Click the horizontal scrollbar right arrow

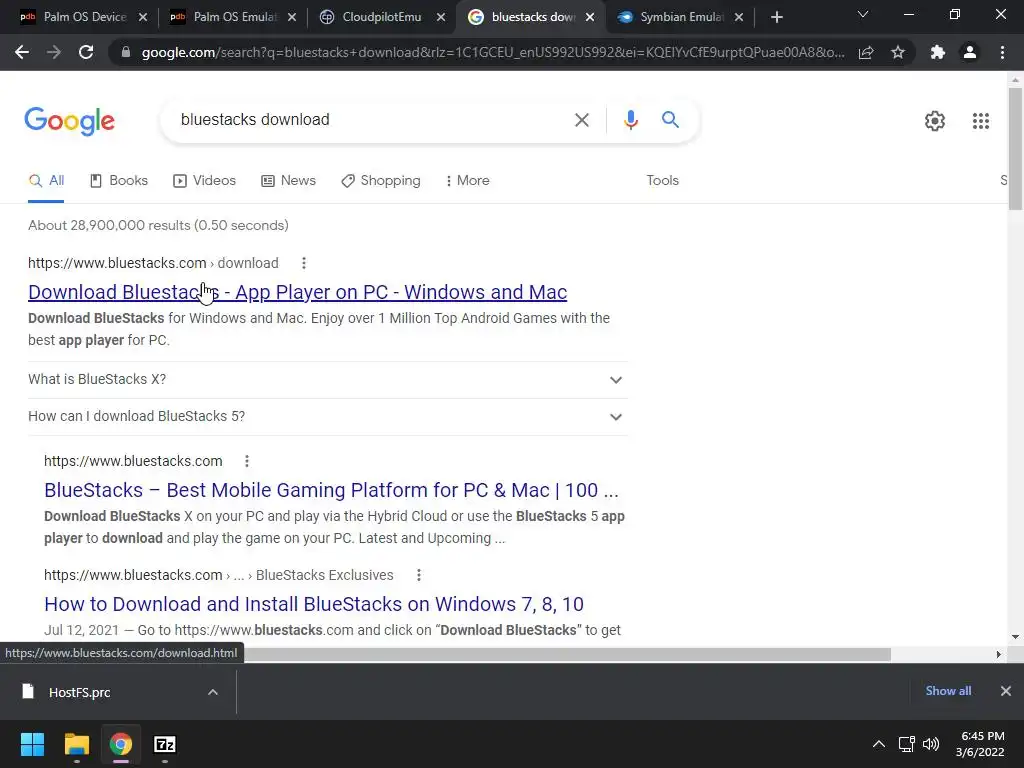(x=998, y=654)
